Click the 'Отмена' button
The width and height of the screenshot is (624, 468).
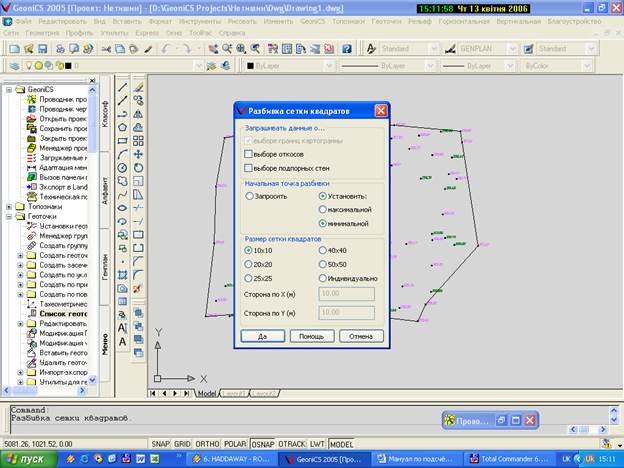click(x=360, y=336)
